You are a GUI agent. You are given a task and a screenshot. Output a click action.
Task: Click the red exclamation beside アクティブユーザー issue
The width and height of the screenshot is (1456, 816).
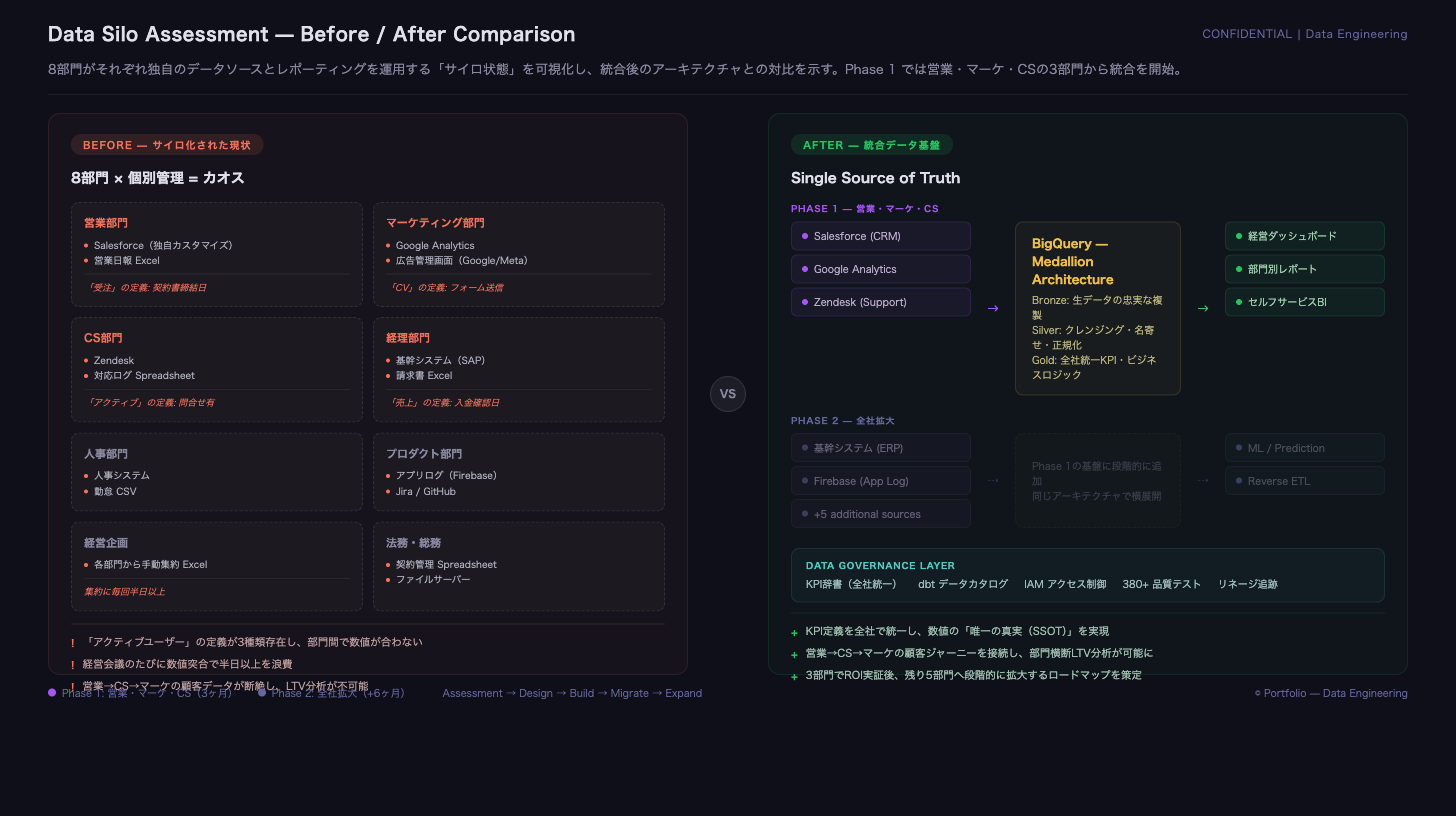tap(72, 643)
